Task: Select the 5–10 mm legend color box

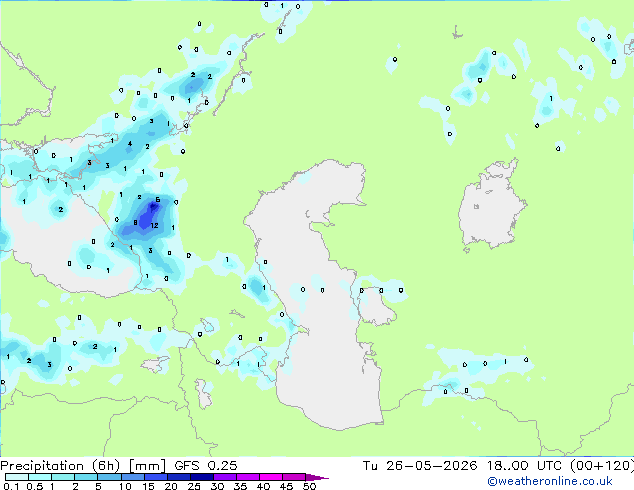Action: (109, 477)
